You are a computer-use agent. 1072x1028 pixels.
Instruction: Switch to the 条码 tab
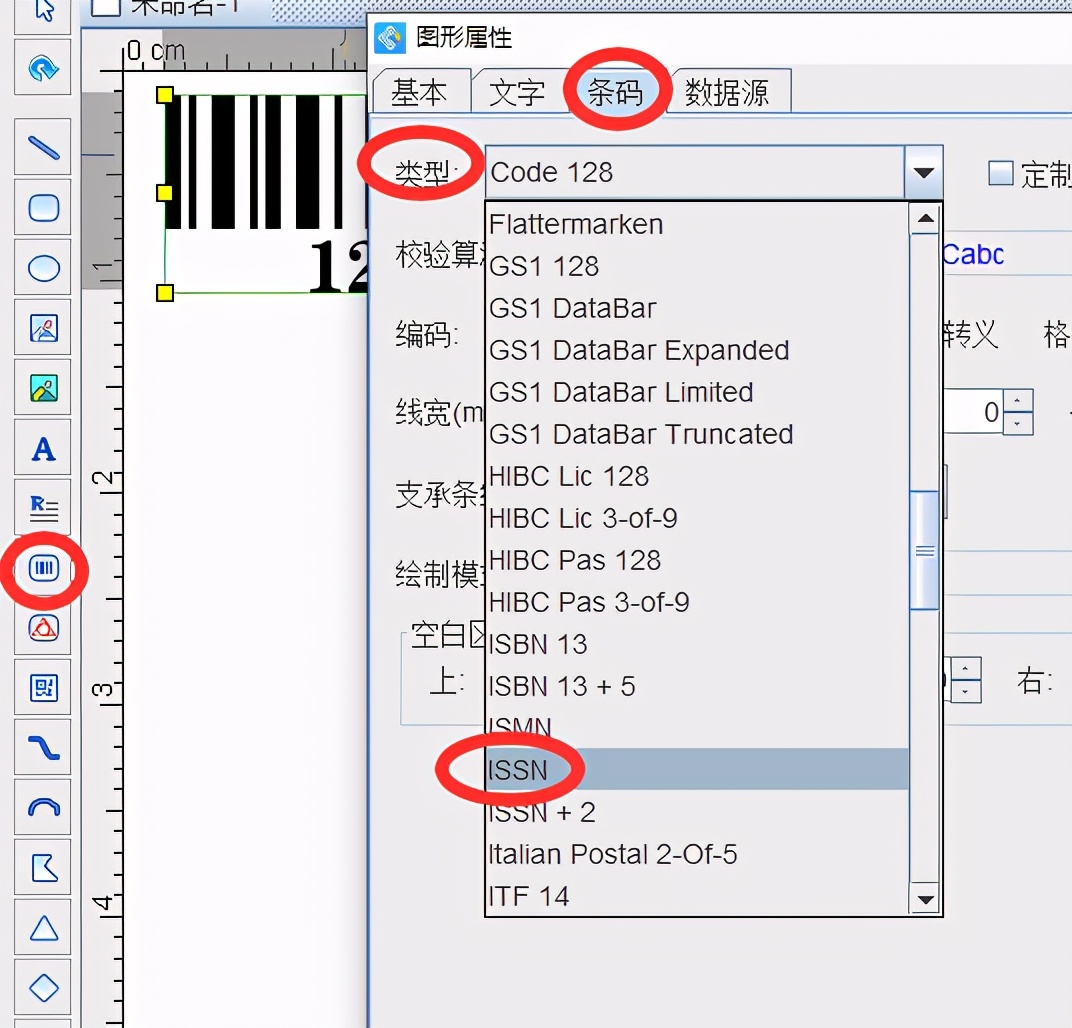pyautogui.click(x=615, y=91)
